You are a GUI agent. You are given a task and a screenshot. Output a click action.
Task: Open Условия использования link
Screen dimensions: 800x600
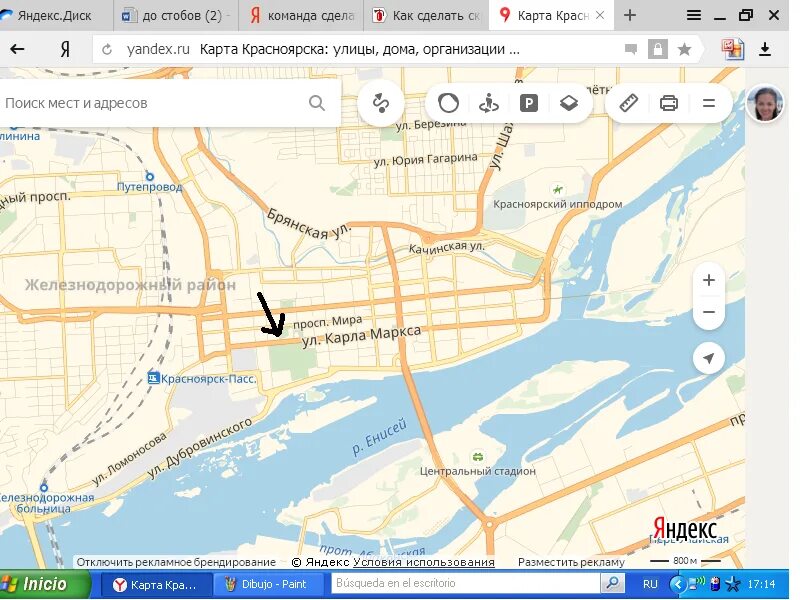[x=423, y=562]
